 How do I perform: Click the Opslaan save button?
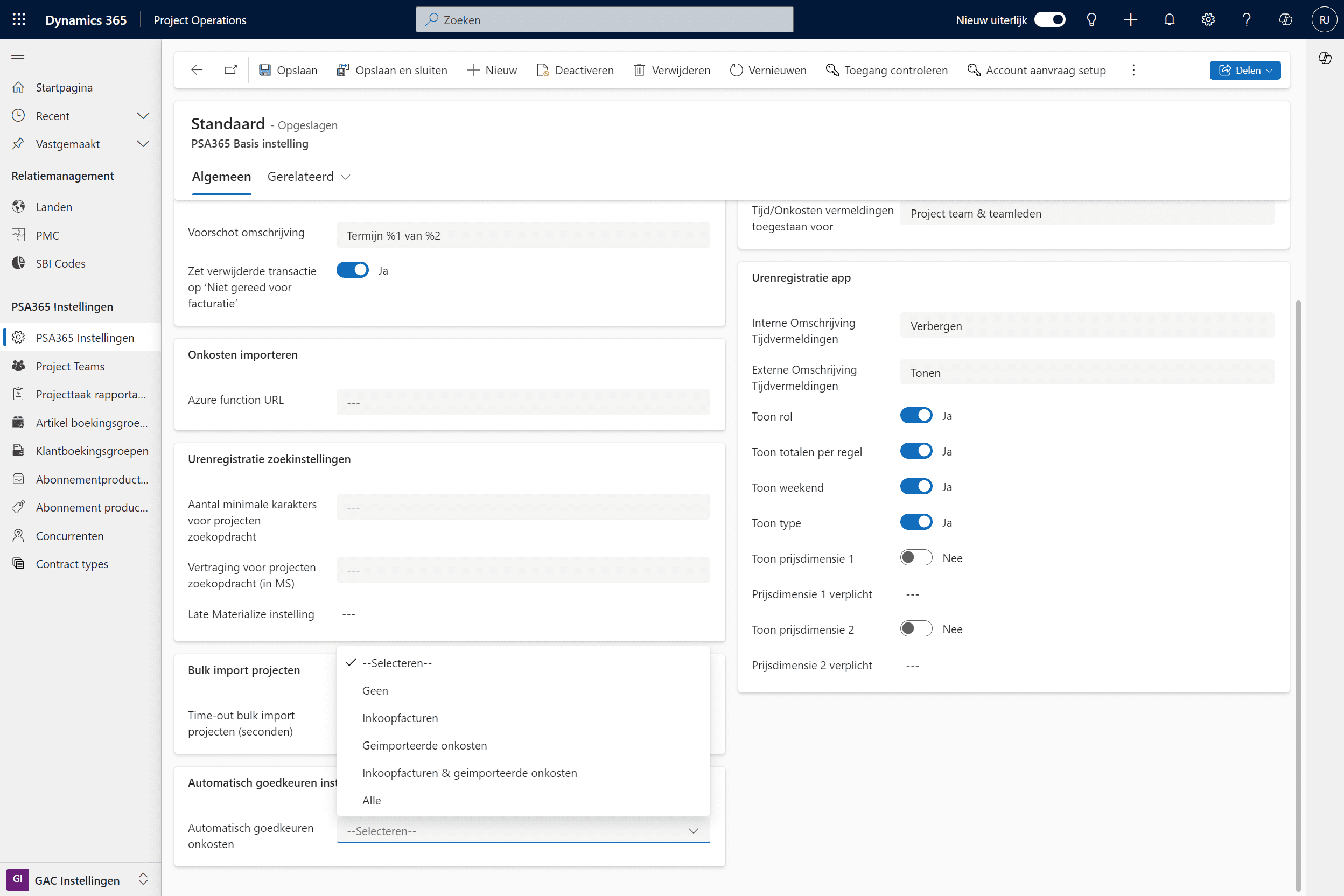[x=288, y=69]
